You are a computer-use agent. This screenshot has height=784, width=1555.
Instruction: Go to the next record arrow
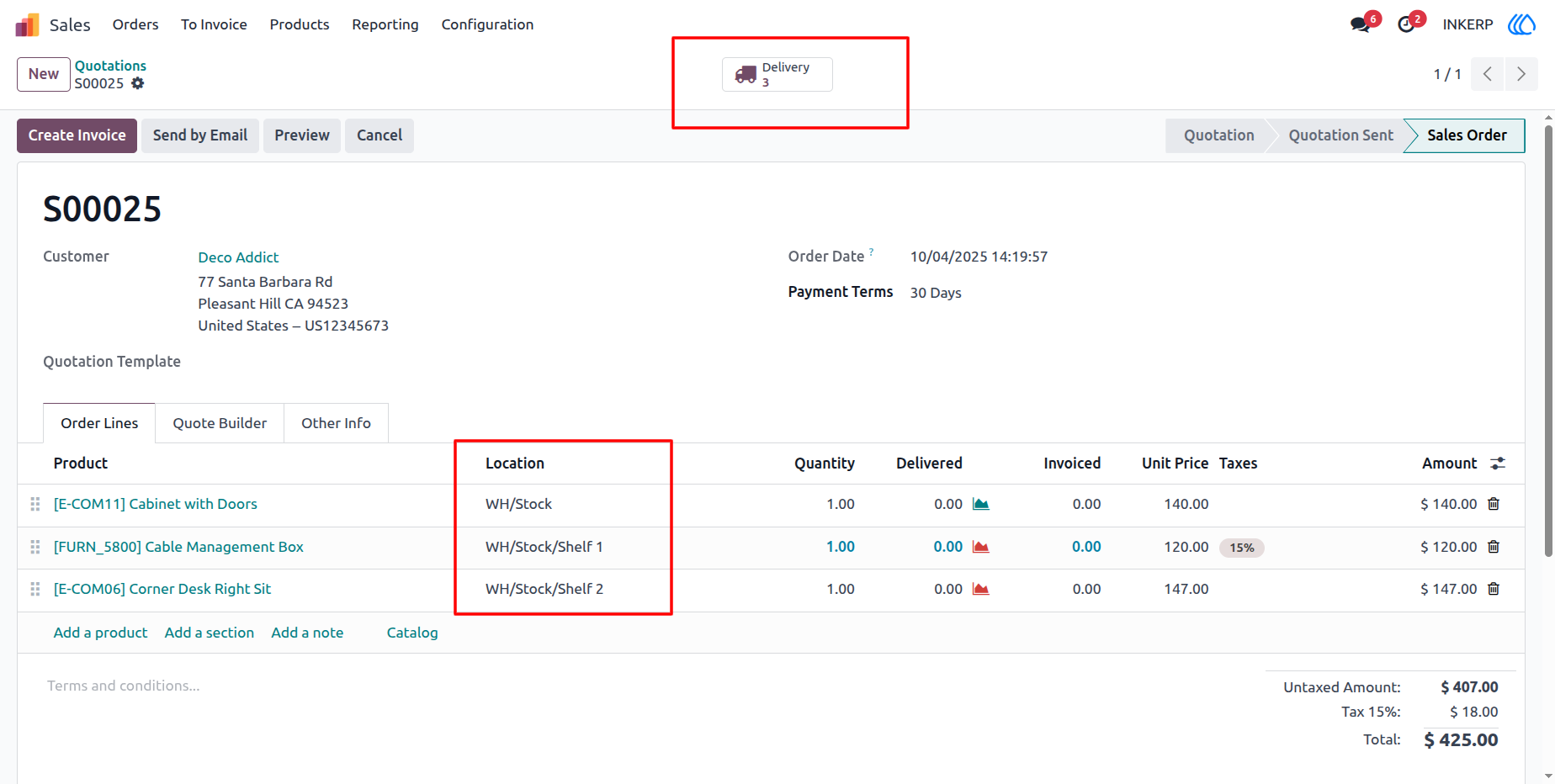[1521, 74]
